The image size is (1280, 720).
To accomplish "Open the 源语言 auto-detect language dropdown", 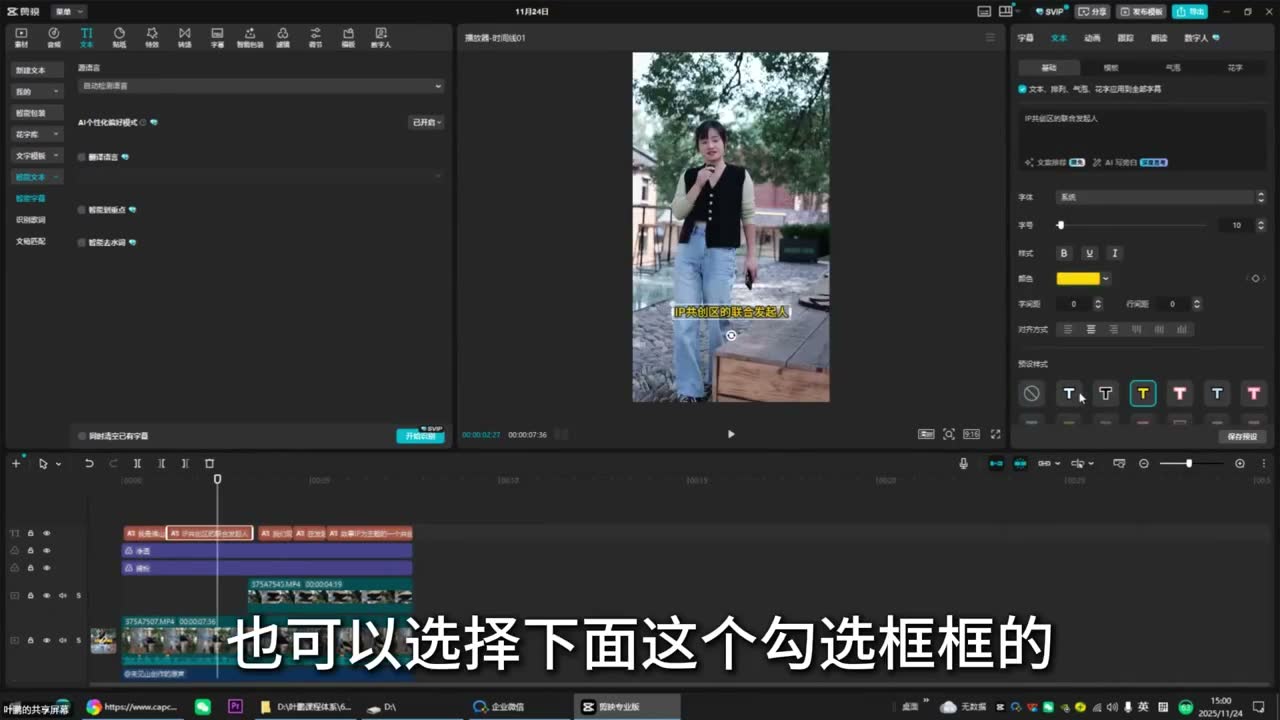I will coord(260,86).
